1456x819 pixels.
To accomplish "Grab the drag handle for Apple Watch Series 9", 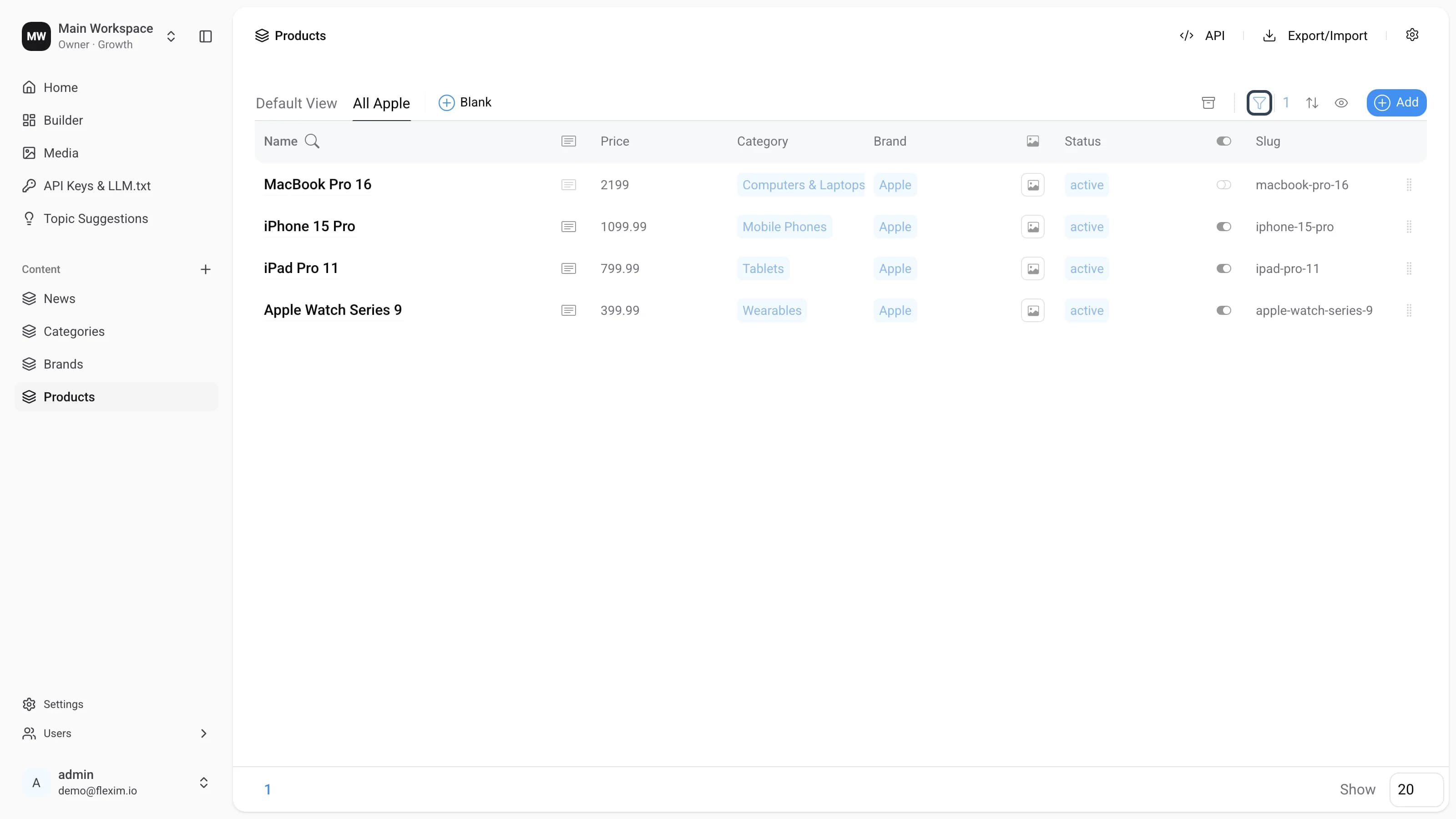I will pyautogui.click(x=1409, y=310).
